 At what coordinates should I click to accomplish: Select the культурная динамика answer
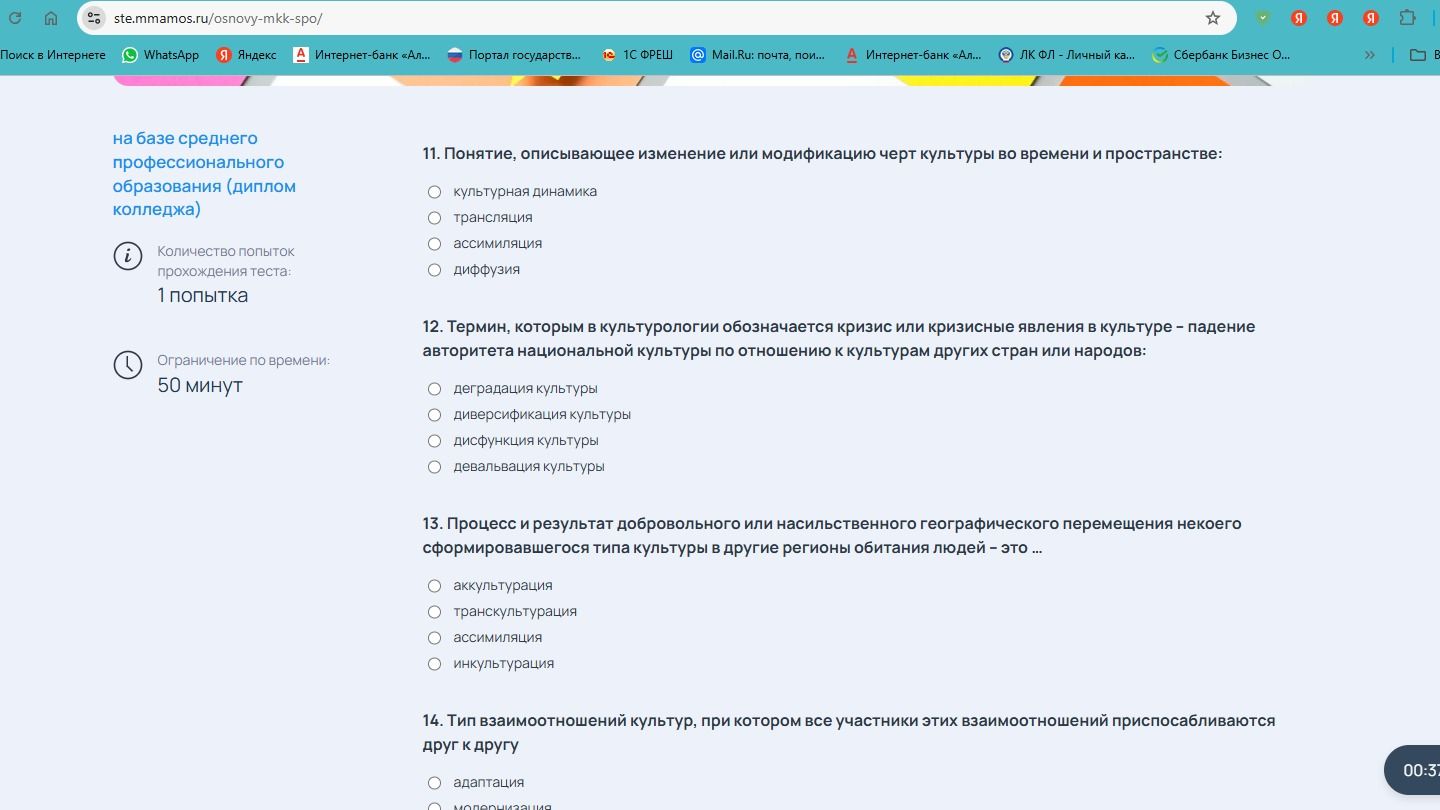pos(434,192)
